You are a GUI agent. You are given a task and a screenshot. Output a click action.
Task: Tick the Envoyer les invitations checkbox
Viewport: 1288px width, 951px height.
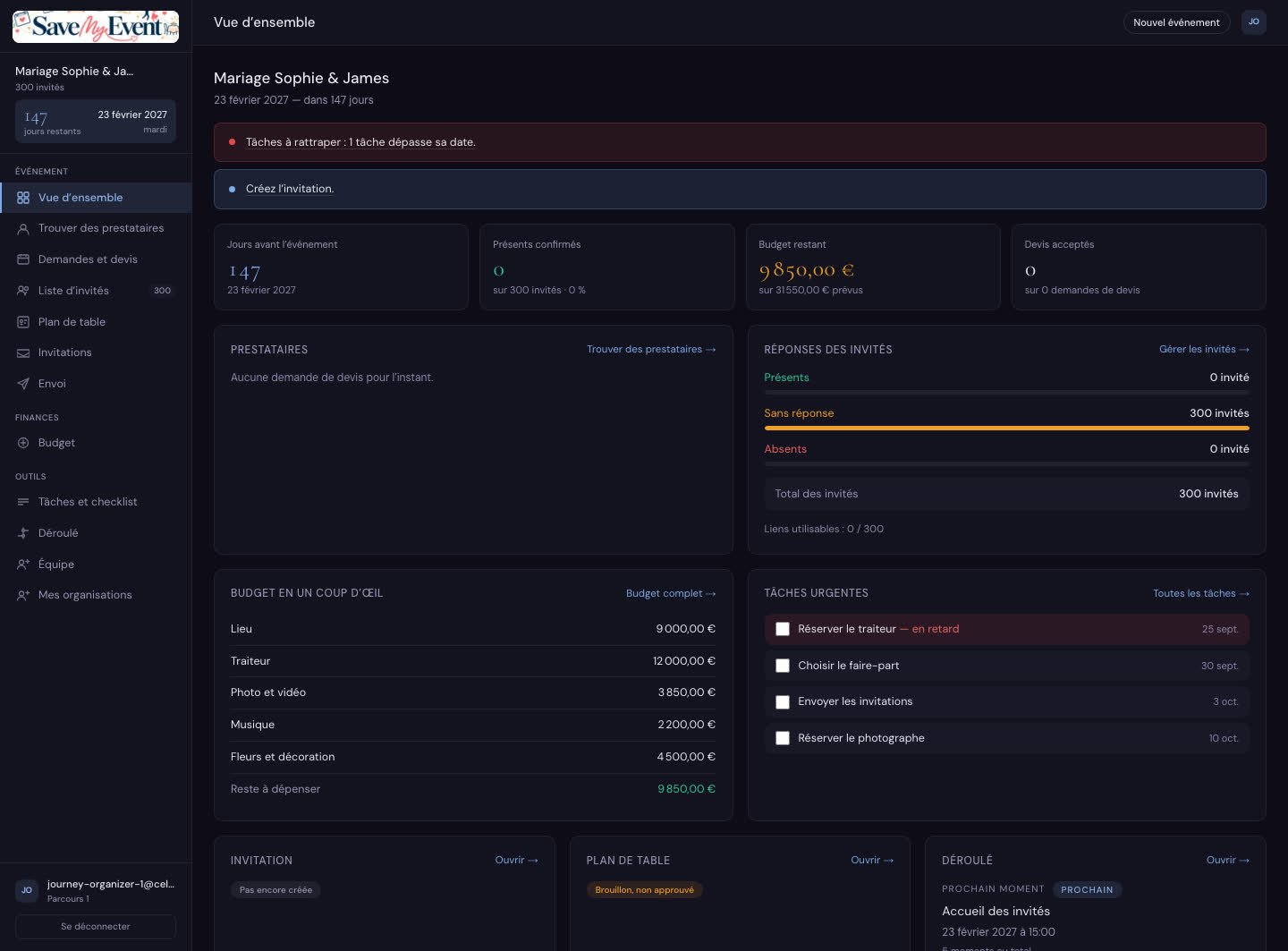click(783, 702)
